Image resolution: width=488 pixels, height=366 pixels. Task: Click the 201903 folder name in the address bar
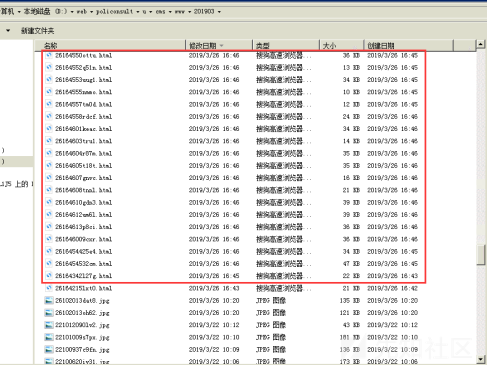coord(204,12)
